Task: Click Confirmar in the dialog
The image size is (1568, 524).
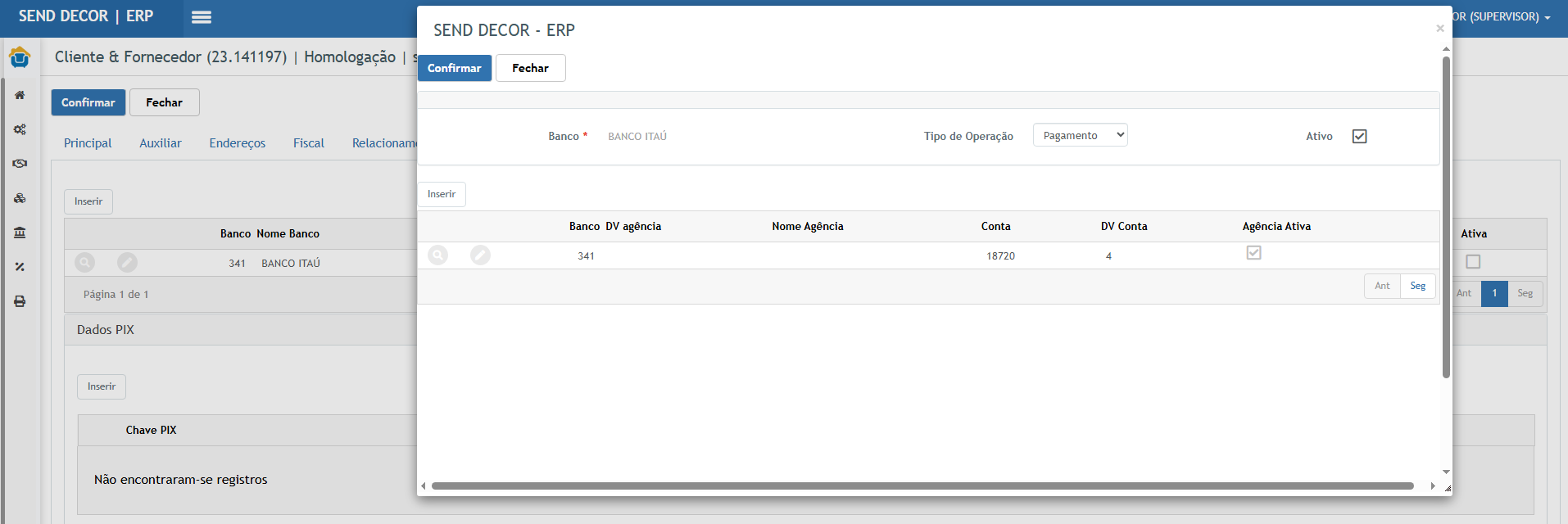Action: [455, 68]
